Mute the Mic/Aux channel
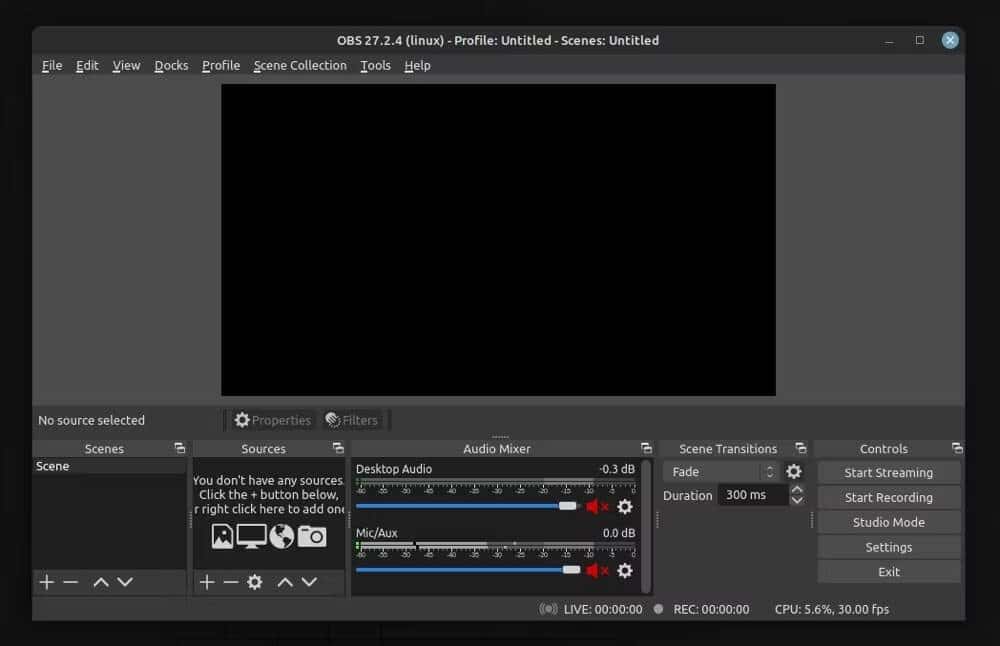The height and width of the screenshot is (646, 1000). coord(592,570)
